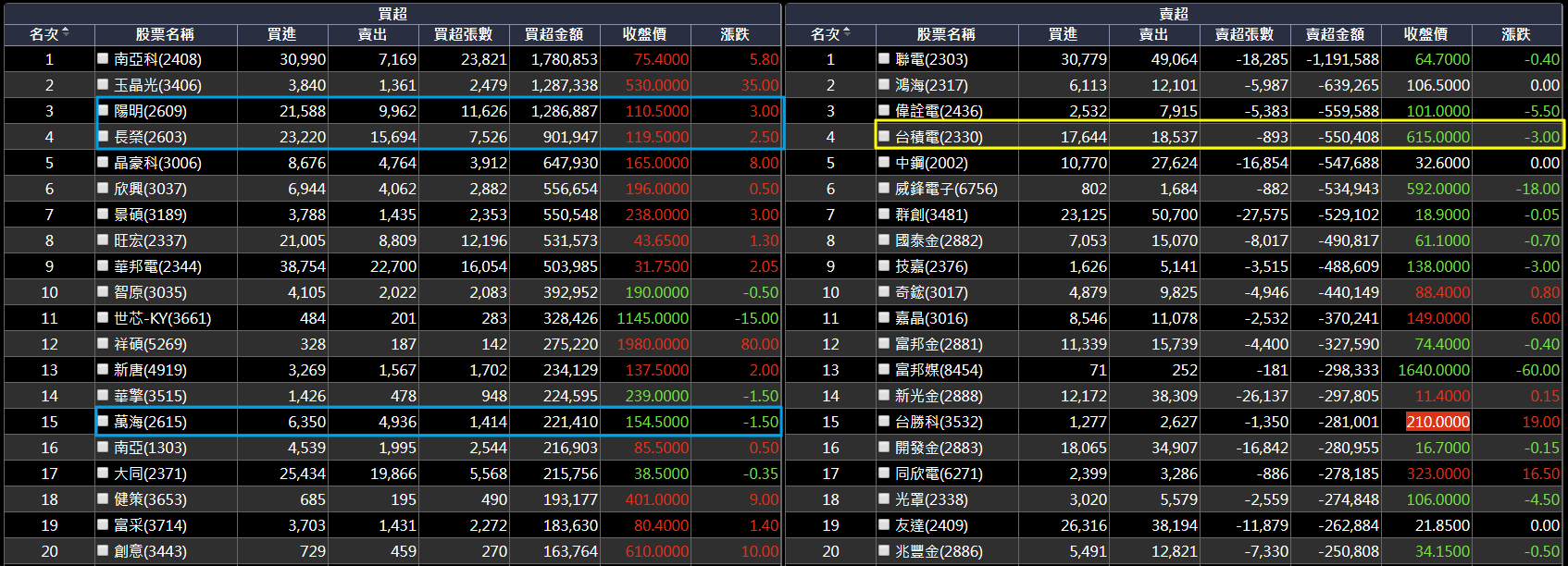
Task: Open stock 奇鋐(3017)
Action: pos(931,292)
